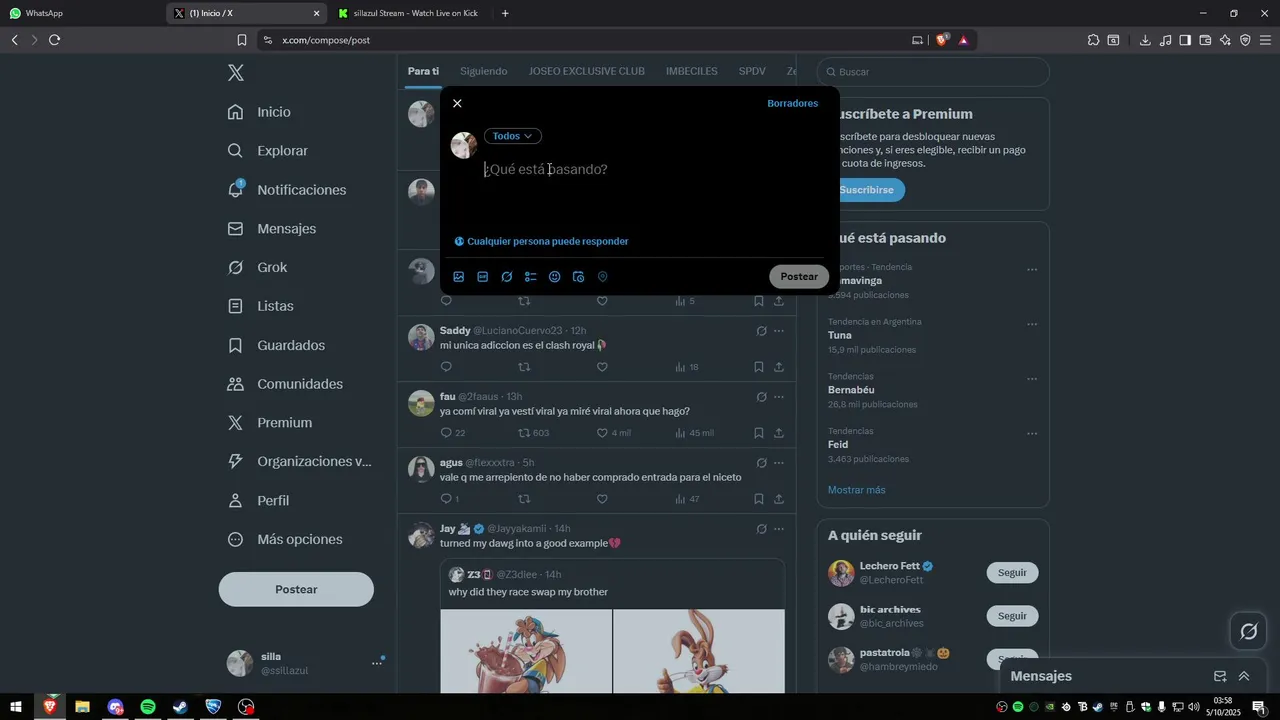The image size is (1280, 720).
Task: Click the Postear button in composer dialog
Action: [x=799, y=277]
